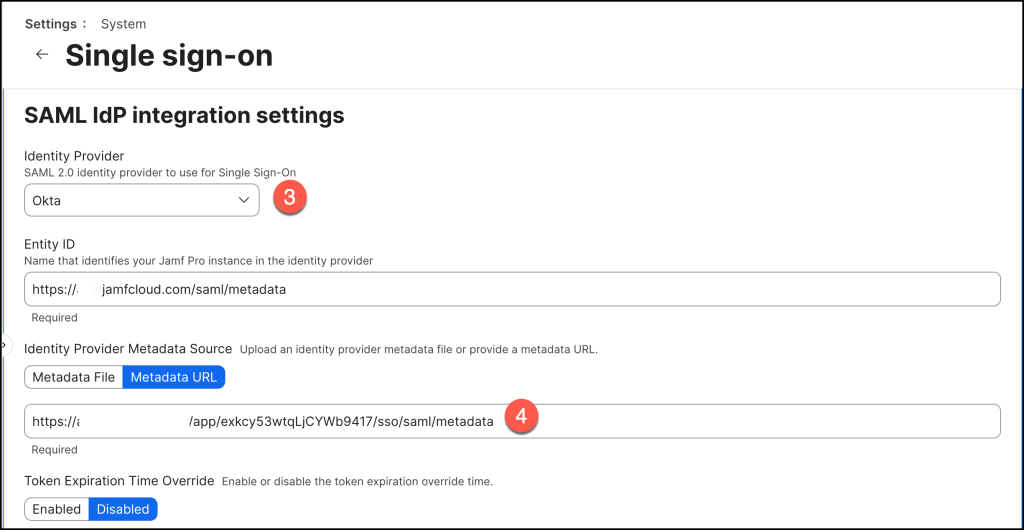Set token expiration override to Disabled
The width and height of the screenshot is (1024, 530).
123,509
